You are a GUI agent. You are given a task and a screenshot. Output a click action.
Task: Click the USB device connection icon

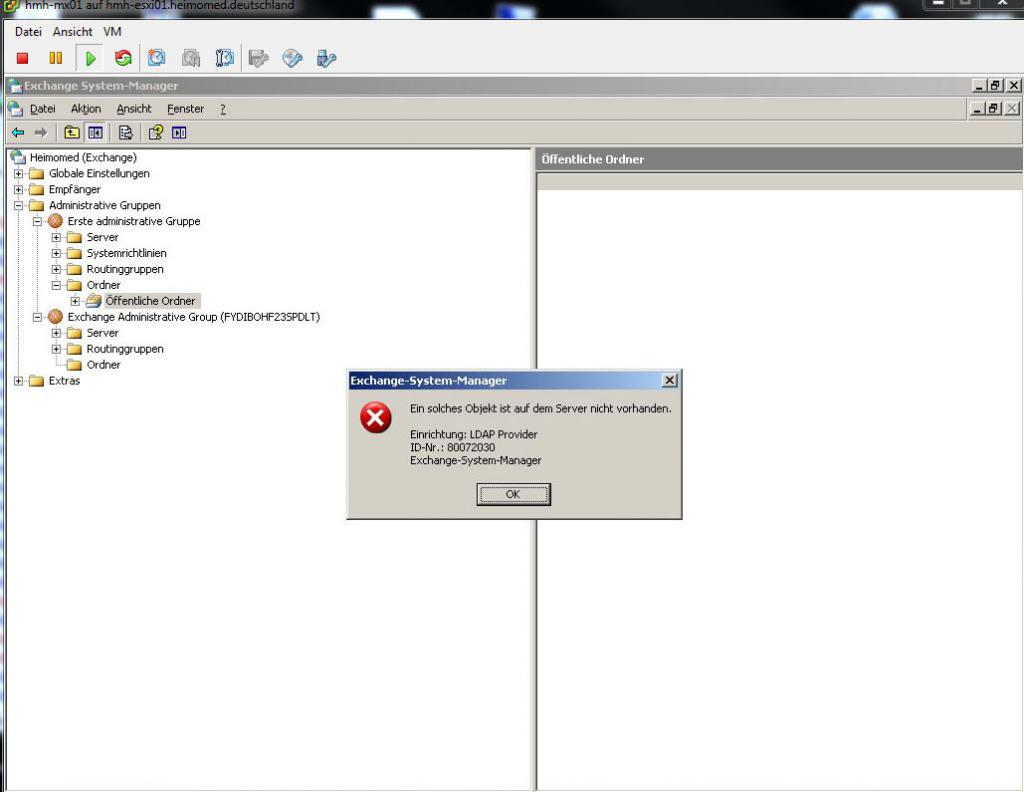click(x=326, y=58)
